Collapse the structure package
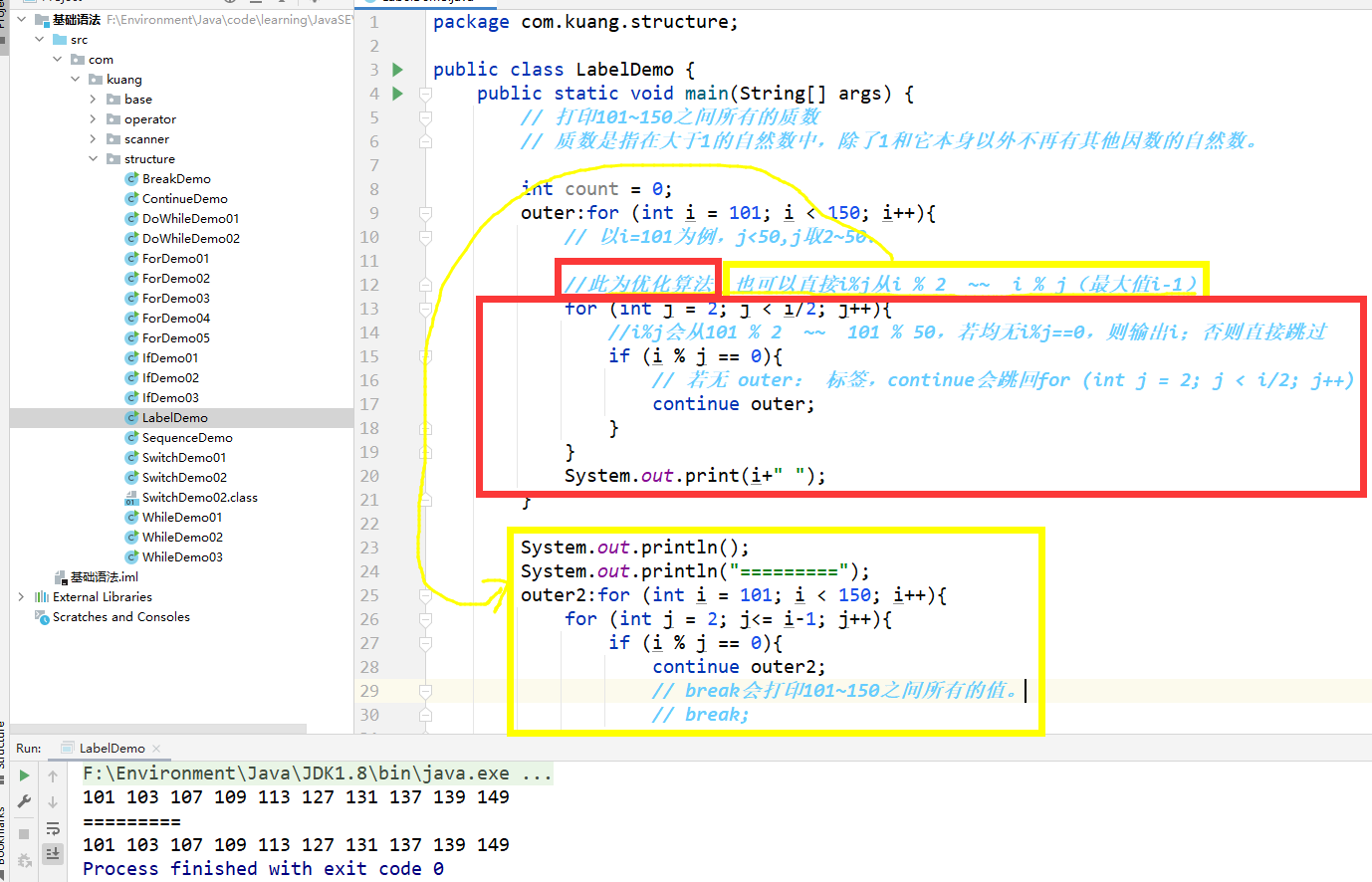This screenshot has height=882, width=1372. [93, 159]
